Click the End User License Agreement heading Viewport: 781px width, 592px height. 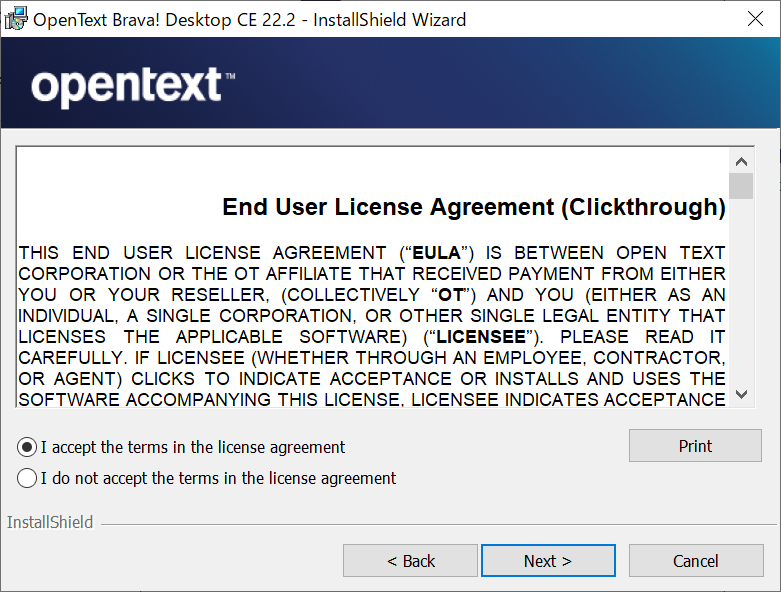click(x=474, y=207)
